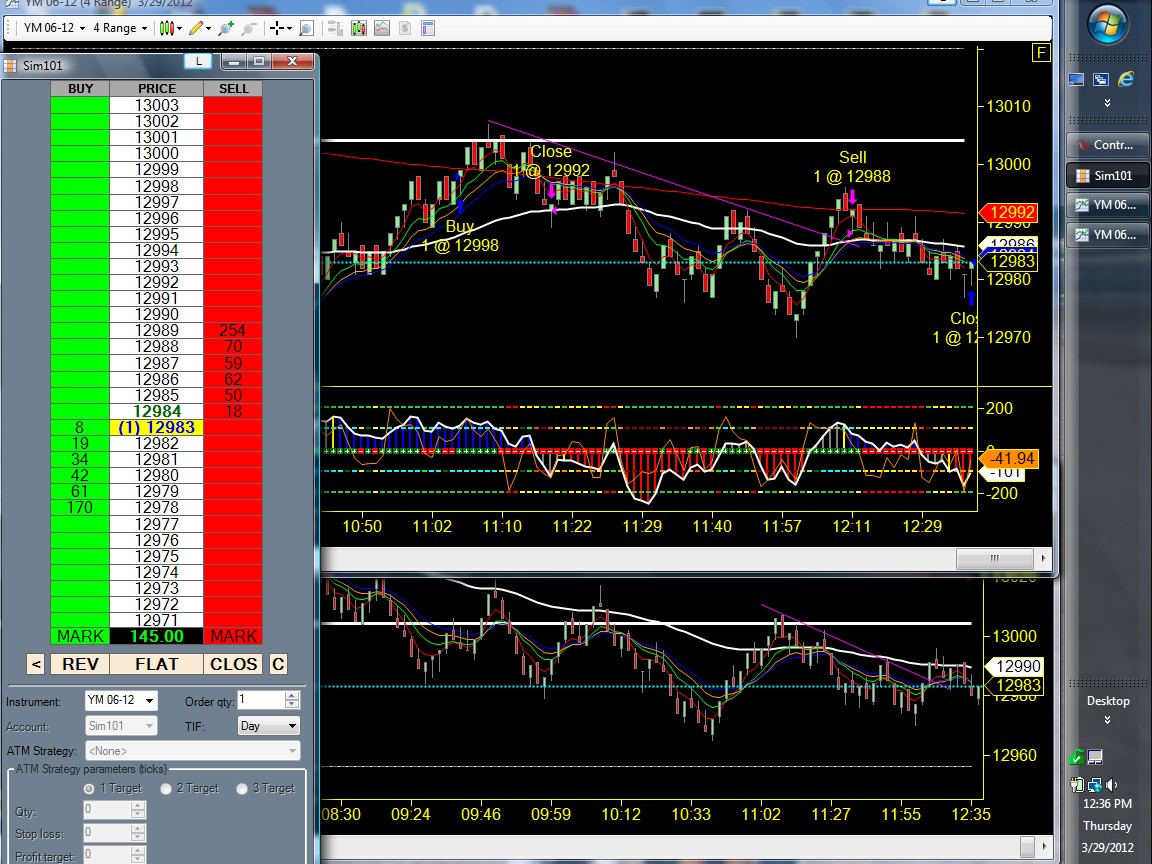This screenshot has width=1152, height=864.
Task: Click the L button in Sim101 title bar
Action: (198, 62)
